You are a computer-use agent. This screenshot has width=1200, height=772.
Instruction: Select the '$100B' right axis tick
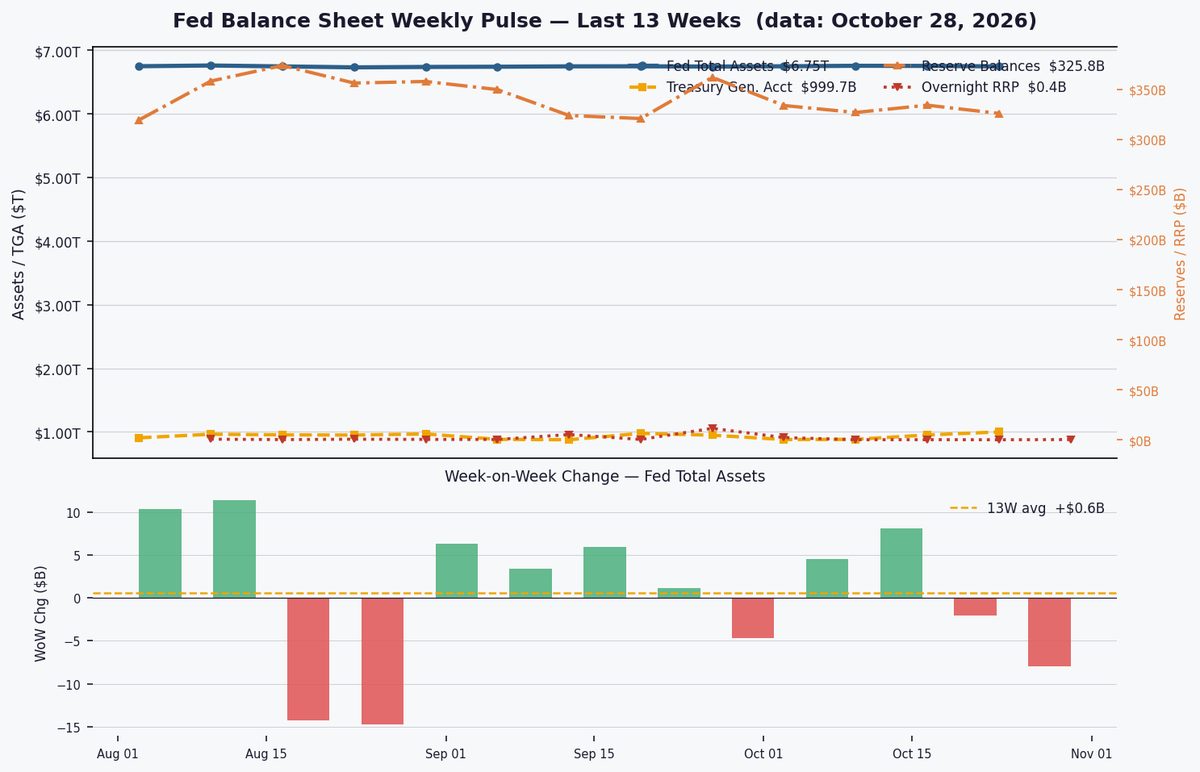(x=1146, y=341)
